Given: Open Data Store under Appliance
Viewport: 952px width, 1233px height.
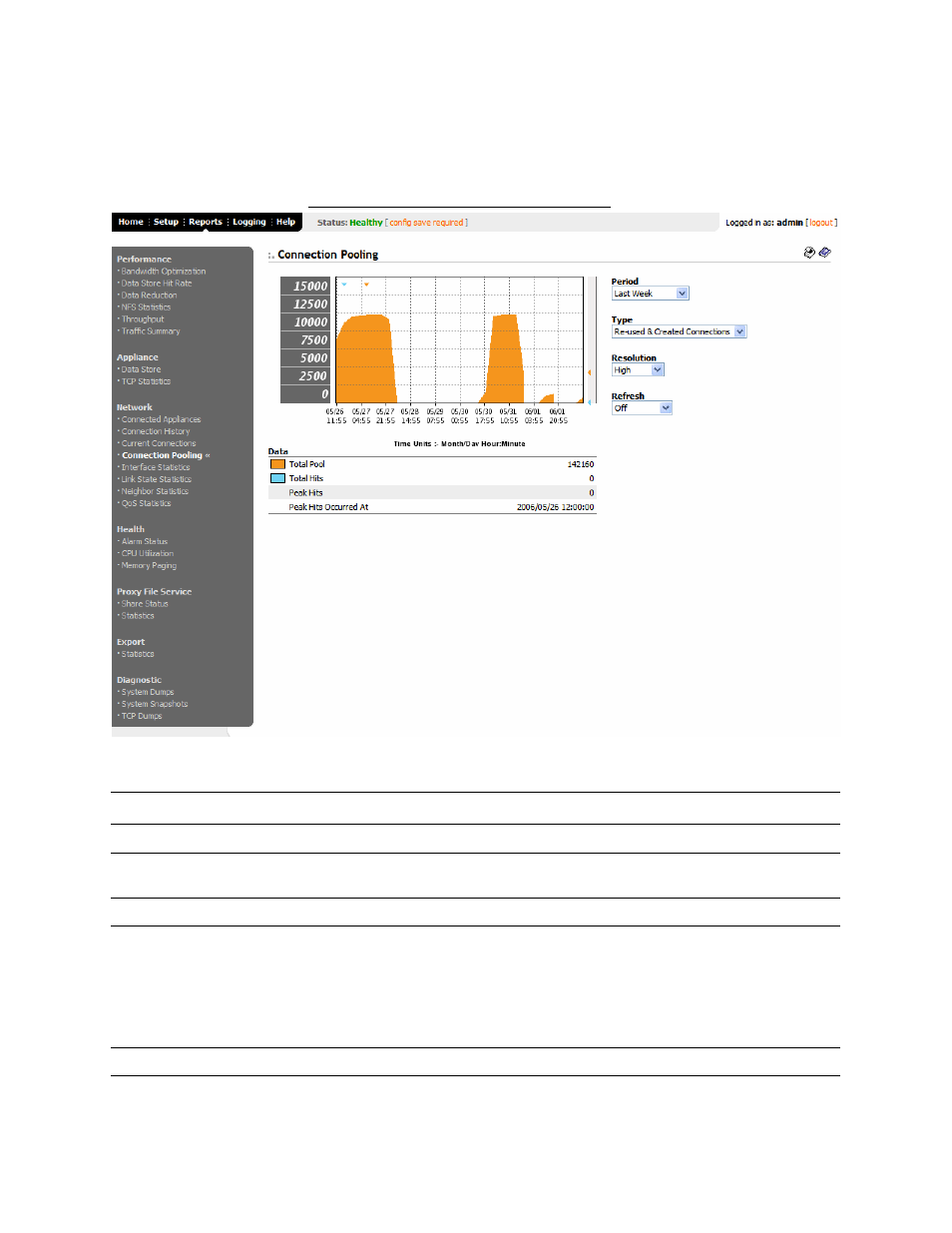Looking at the screenshot, I should [141, 369].
